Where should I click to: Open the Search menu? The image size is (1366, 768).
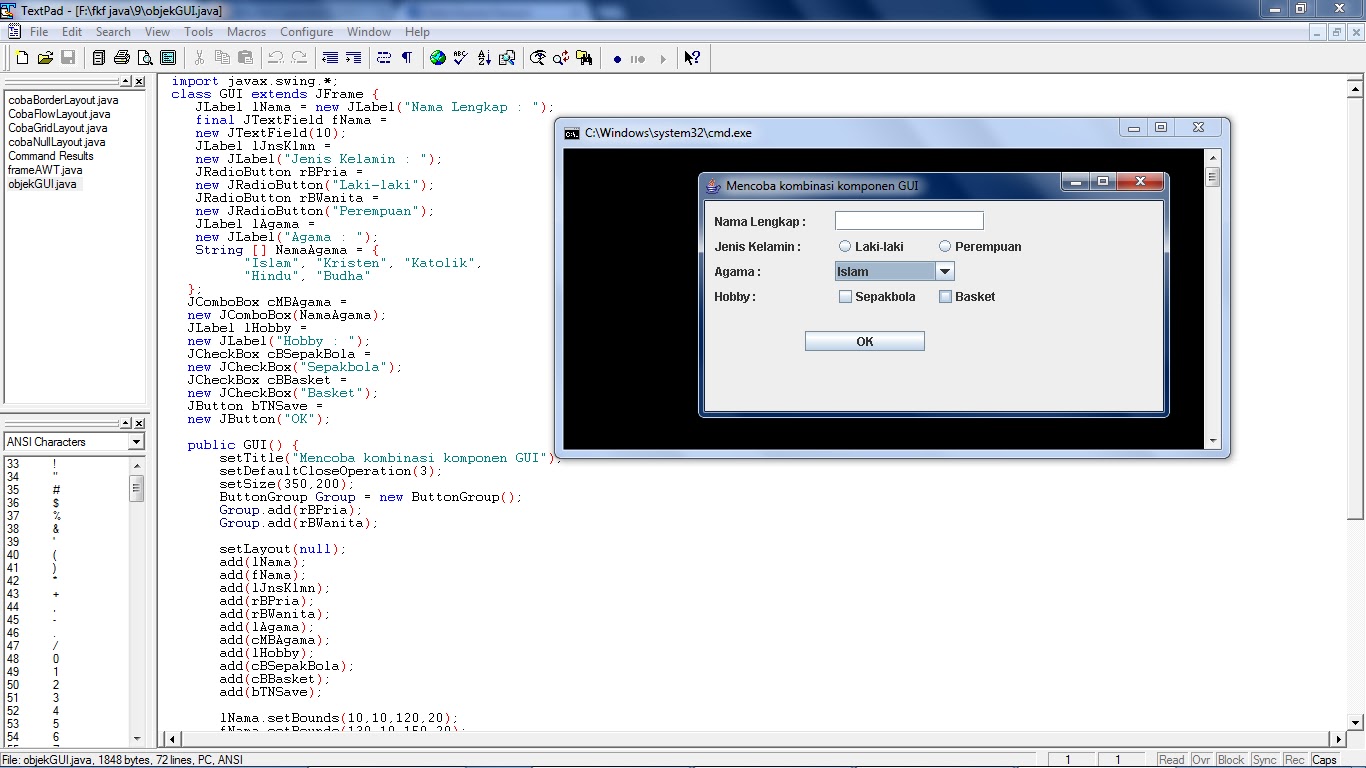click(x=113, y=32)
